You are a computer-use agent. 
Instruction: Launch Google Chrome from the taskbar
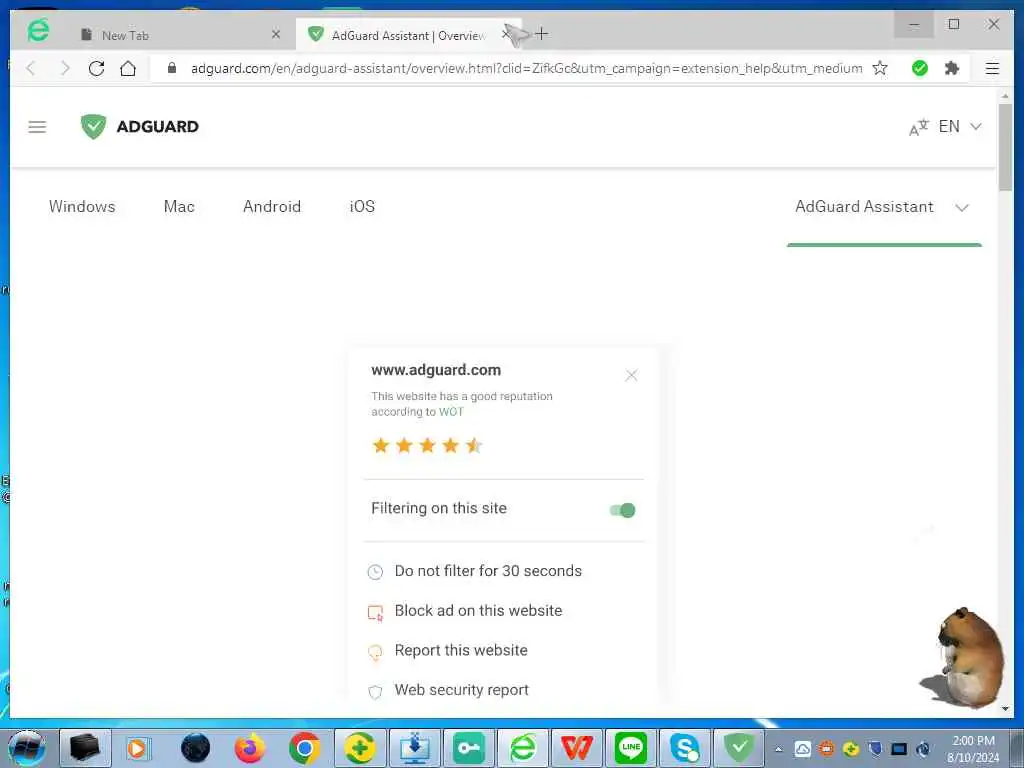pyautogui.click(x=304, y=748)
